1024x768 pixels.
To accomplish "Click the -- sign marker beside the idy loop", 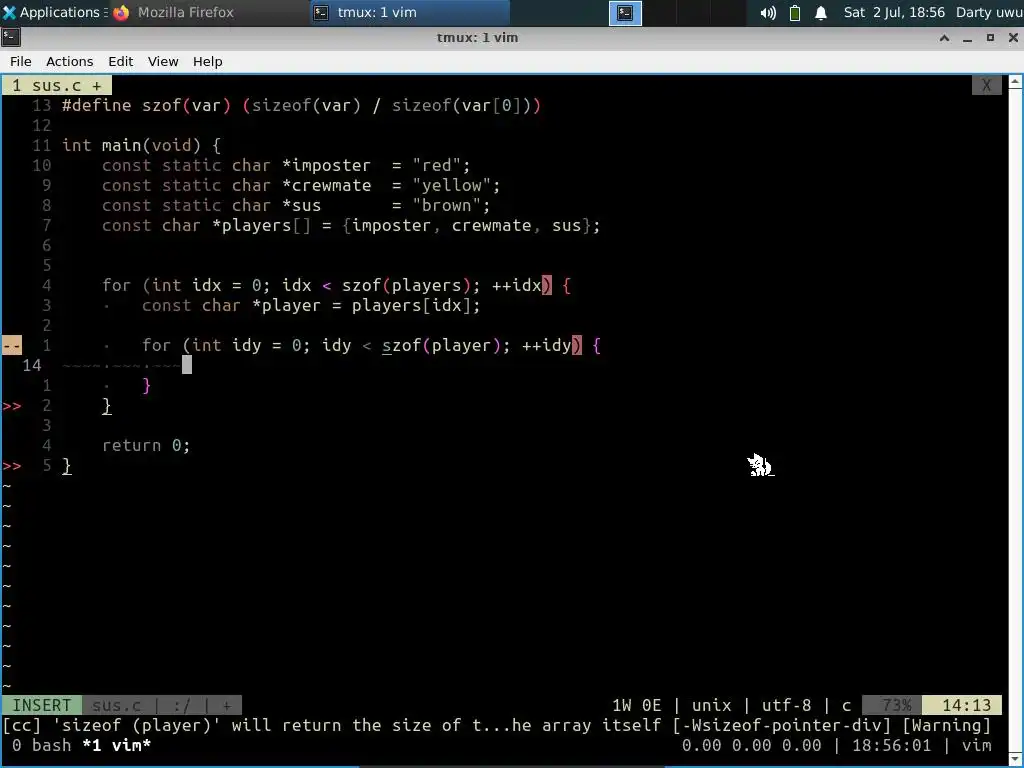I will tap(12, 345).
